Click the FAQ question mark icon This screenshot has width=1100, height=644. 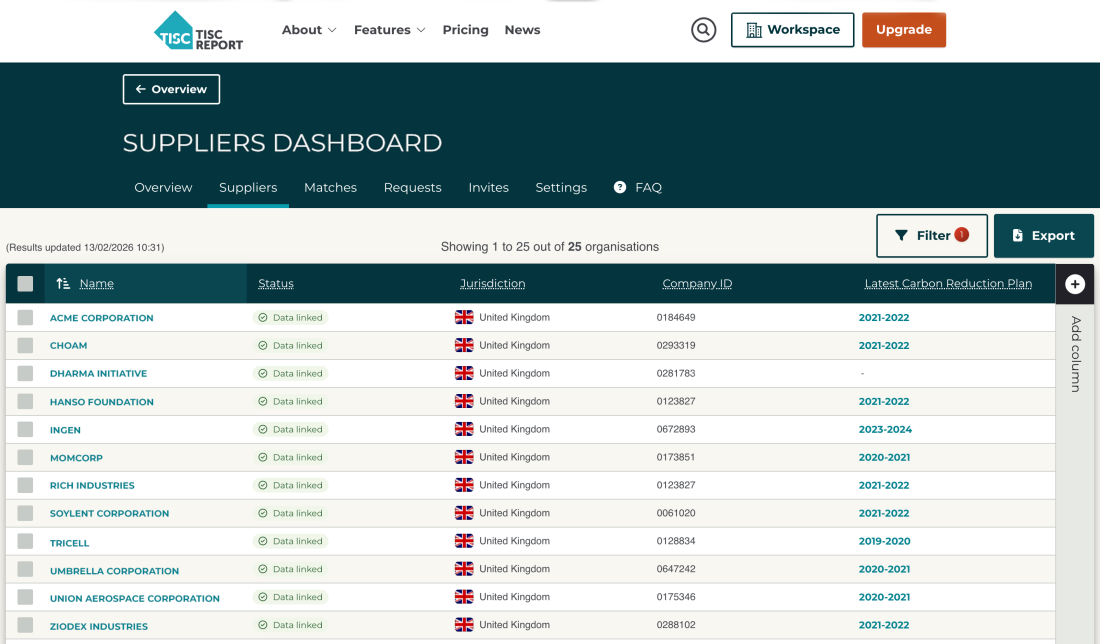pyautogui.click(x=620, y=187)
